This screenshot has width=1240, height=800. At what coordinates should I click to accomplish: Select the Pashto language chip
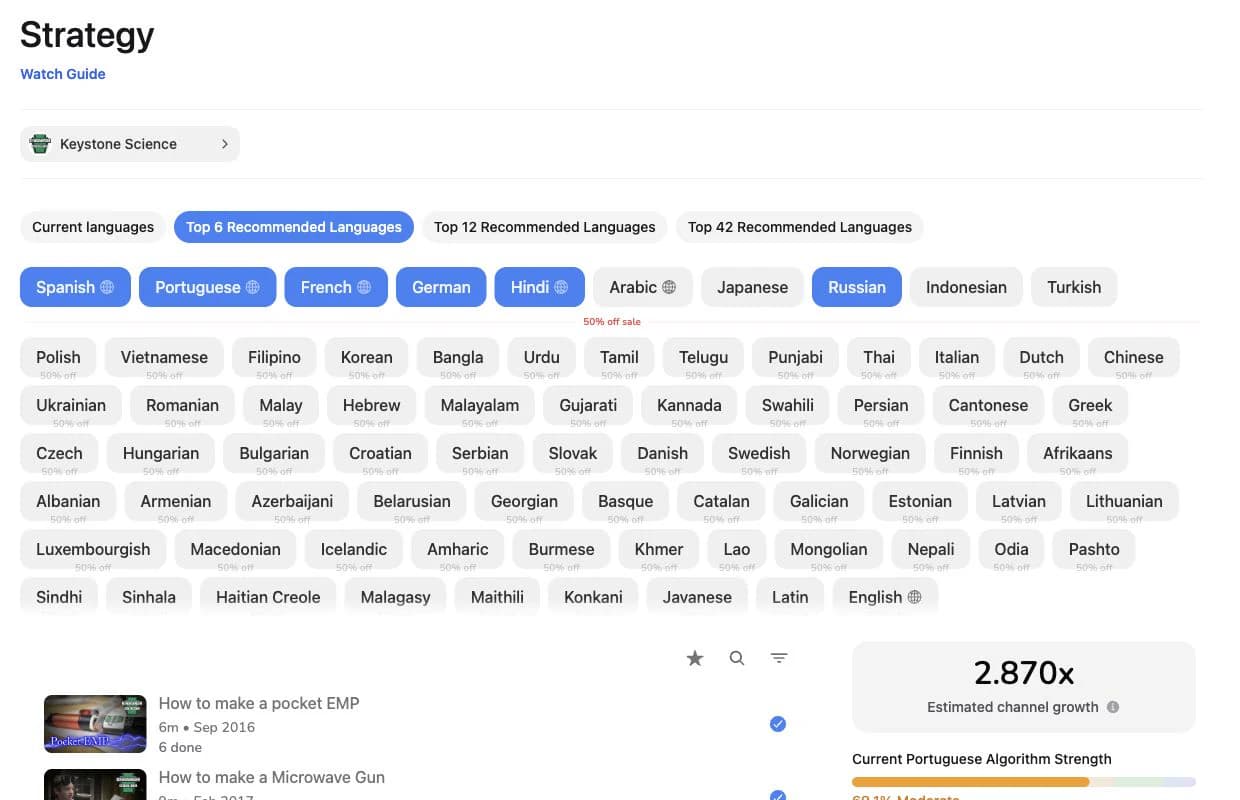point(1094,549)
